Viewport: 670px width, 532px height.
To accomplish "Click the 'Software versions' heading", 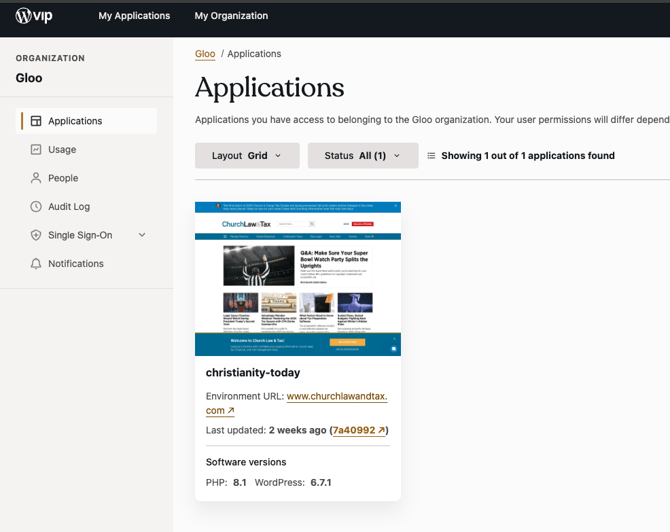I will [246, 462].
